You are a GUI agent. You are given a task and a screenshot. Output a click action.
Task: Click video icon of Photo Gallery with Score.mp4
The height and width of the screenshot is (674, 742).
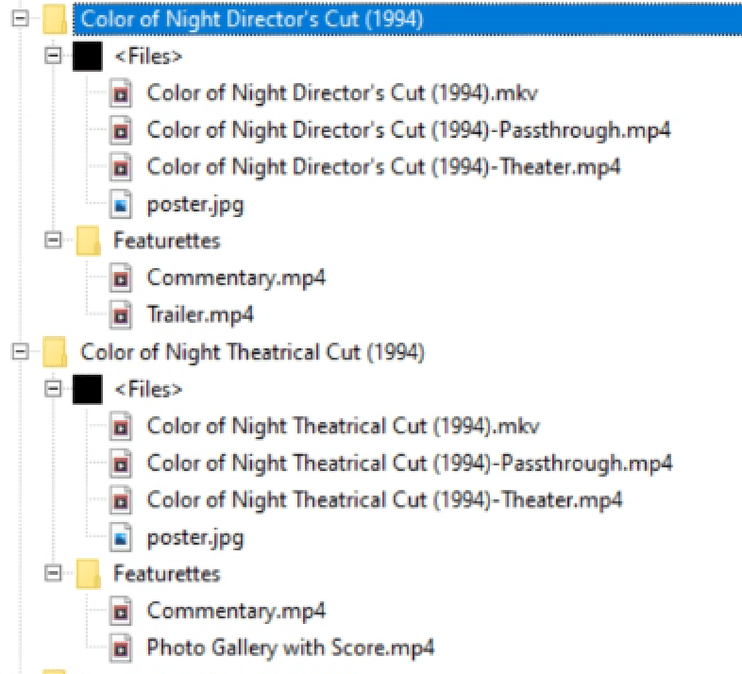(x=121, y=648)
